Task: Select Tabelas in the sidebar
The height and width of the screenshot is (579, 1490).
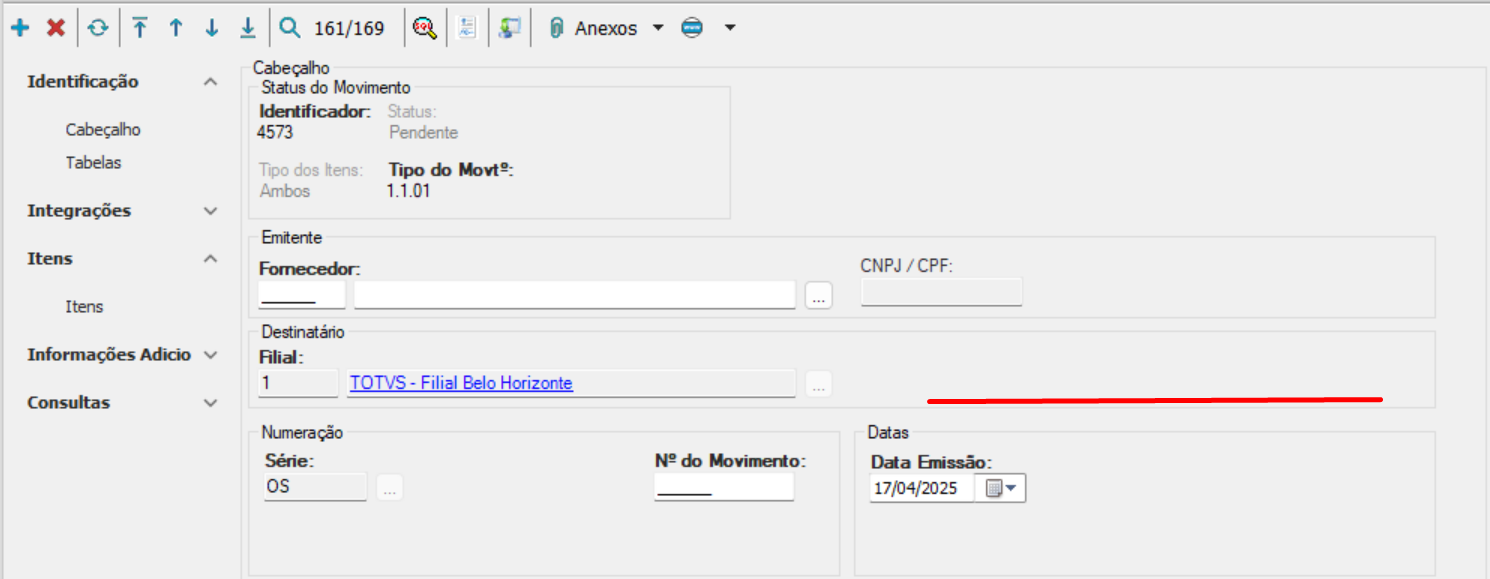Action: tap(94, 162)
